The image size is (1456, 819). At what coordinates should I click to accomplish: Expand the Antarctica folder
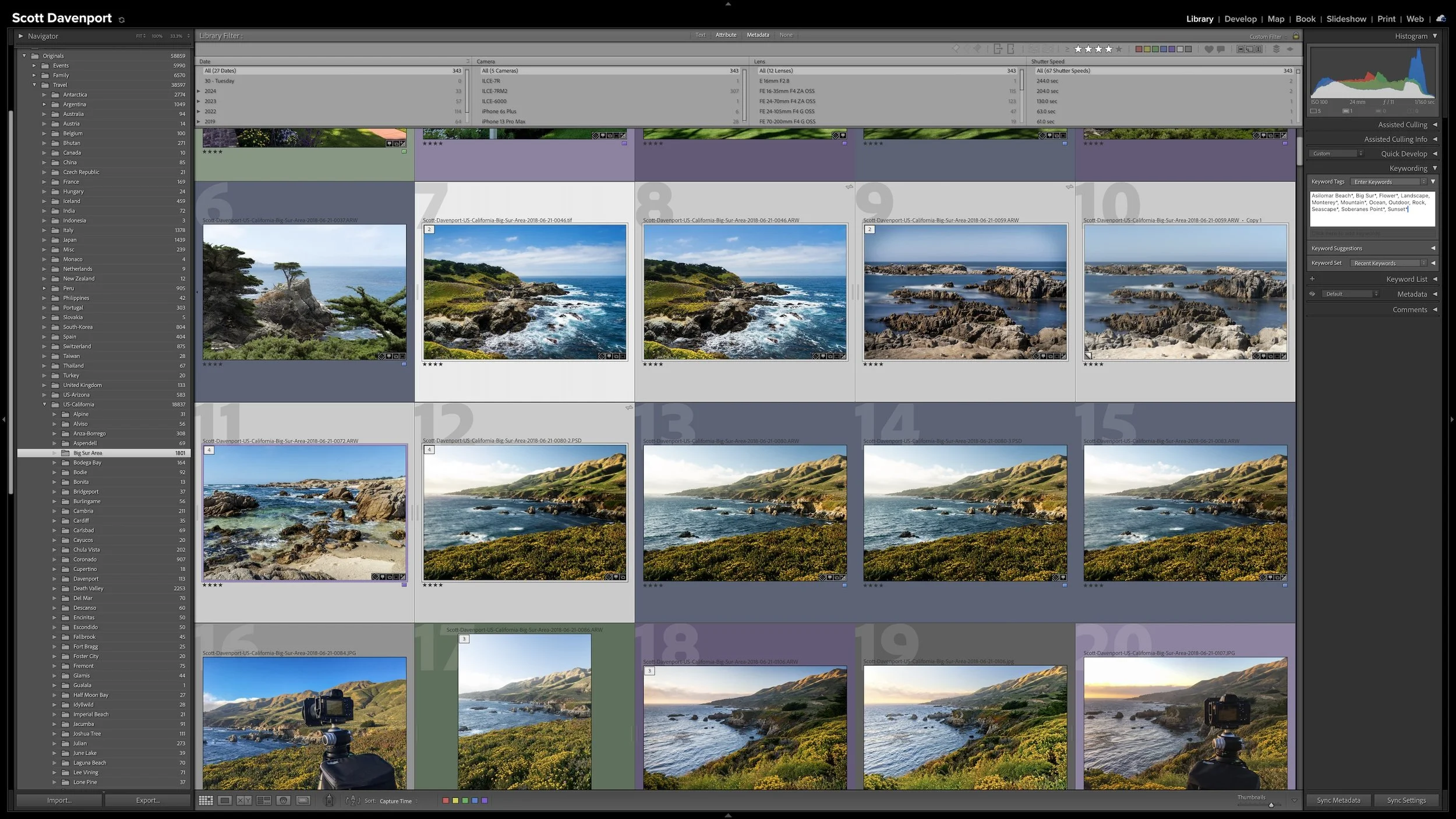44,94
